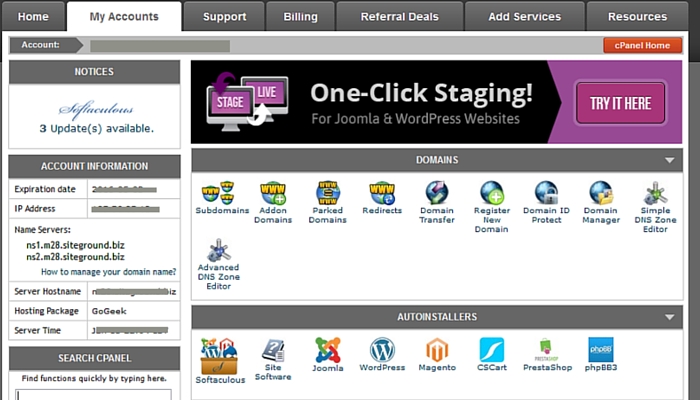The width and height of the screenshot is (700, 400).
Task: Open Addon Domains
Action: click(x=273, y=203)
